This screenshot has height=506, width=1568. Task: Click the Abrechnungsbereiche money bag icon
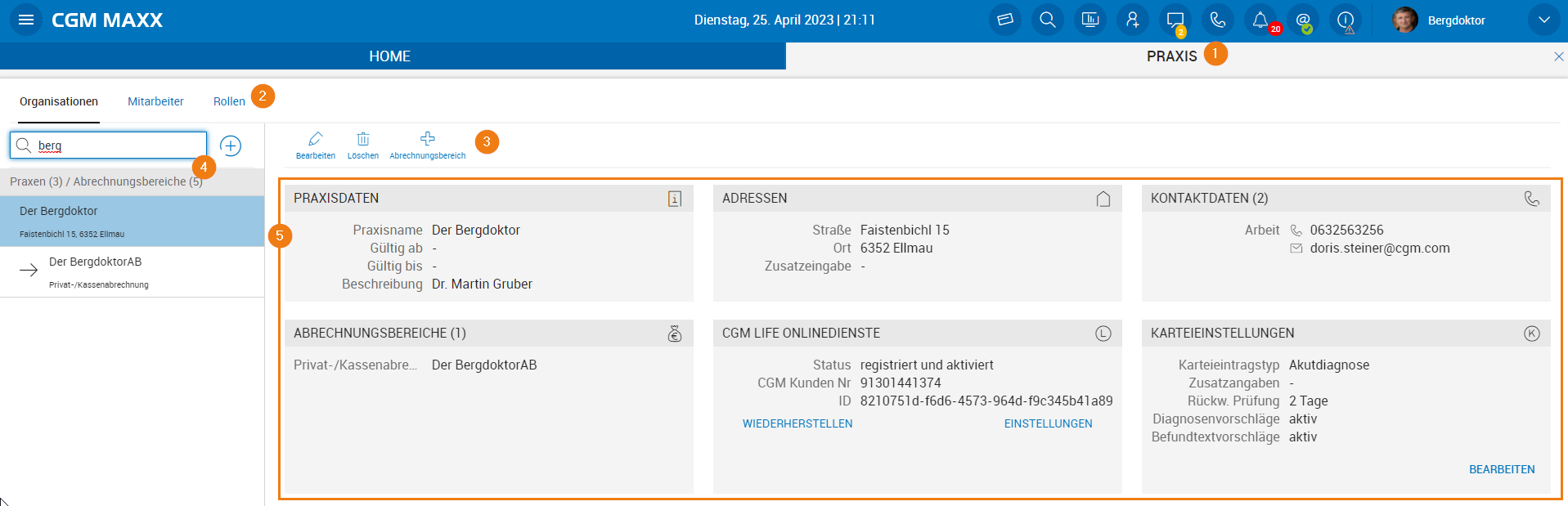point(675,334)
